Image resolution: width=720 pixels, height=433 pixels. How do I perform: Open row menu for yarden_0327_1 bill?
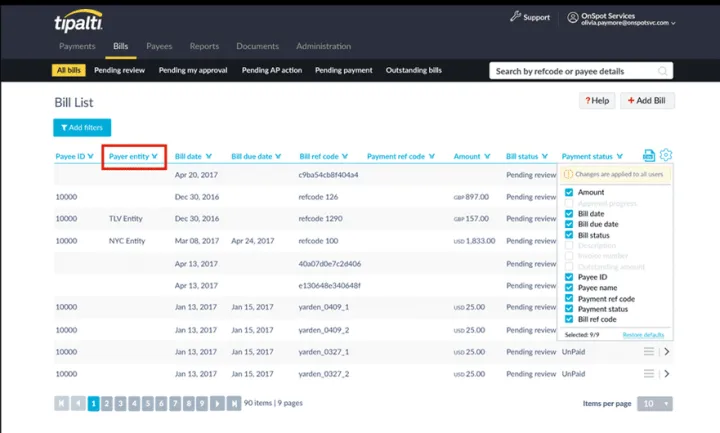(x=649, y=352)
